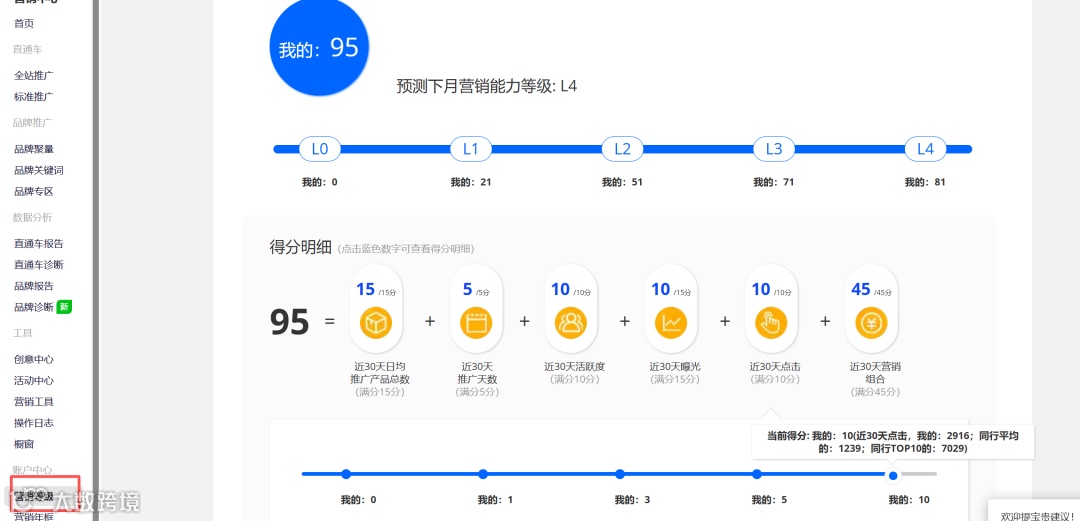Click blue score 45 for 营销组合

(x=861, y=289)
